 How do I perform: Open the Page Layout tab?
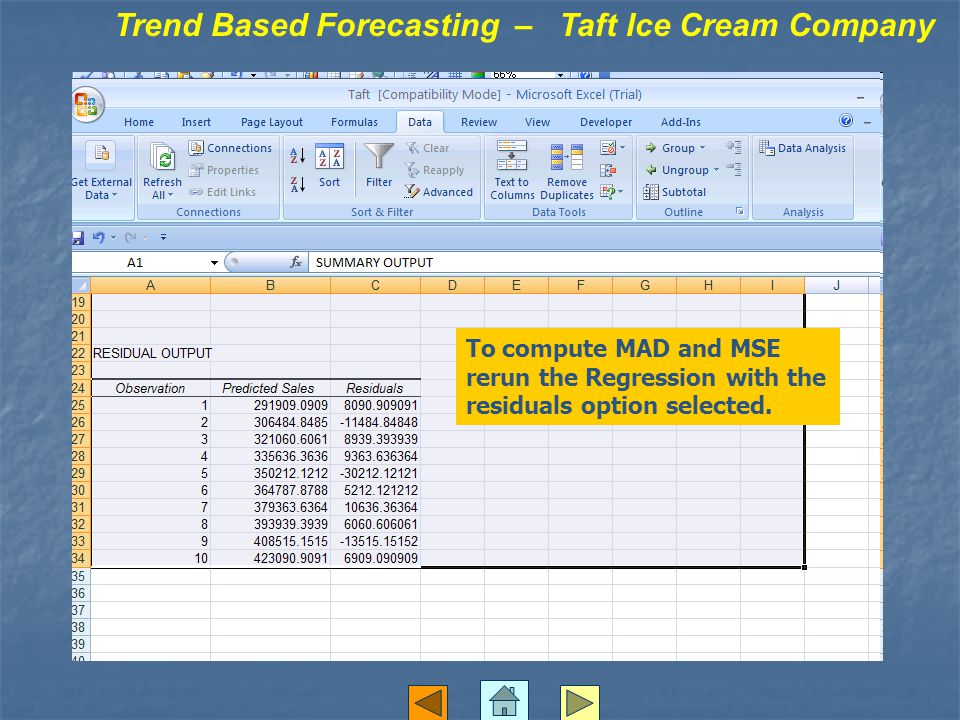tap(272, 122)
